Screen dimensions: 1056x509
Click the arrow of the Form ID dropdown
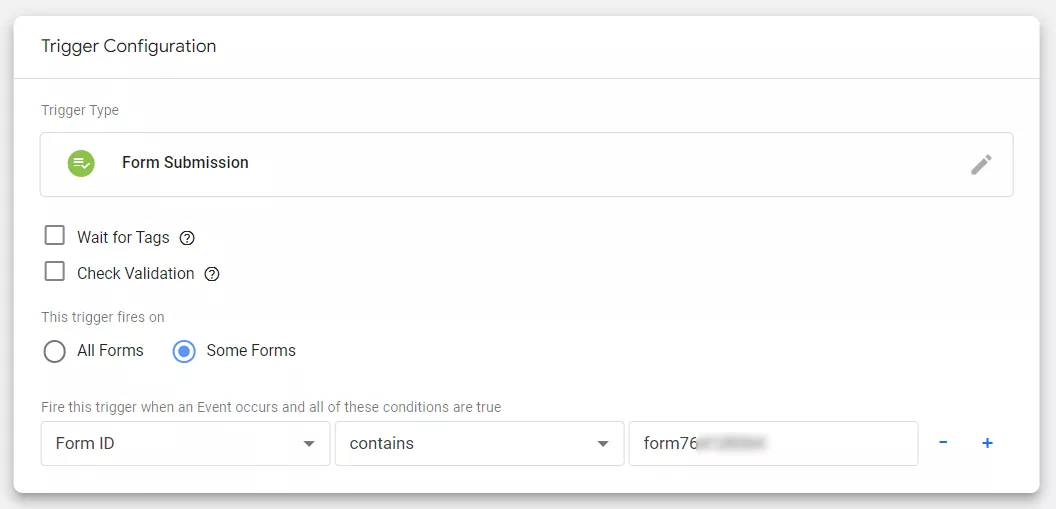pos(309,444)
